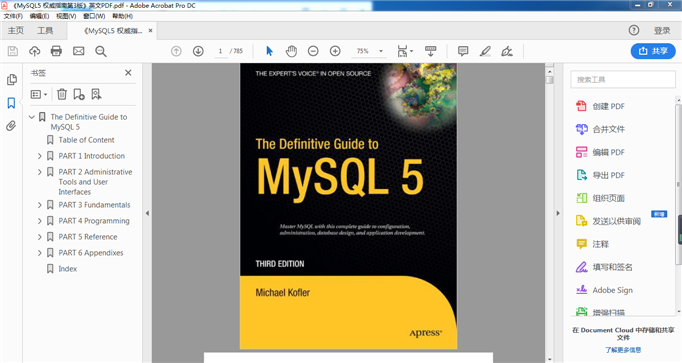Expand PART 5 Reference bookmark
Image resolution: width=682 pixels, height=363 pixels.
pyautogui.click(x=40, y=237)
